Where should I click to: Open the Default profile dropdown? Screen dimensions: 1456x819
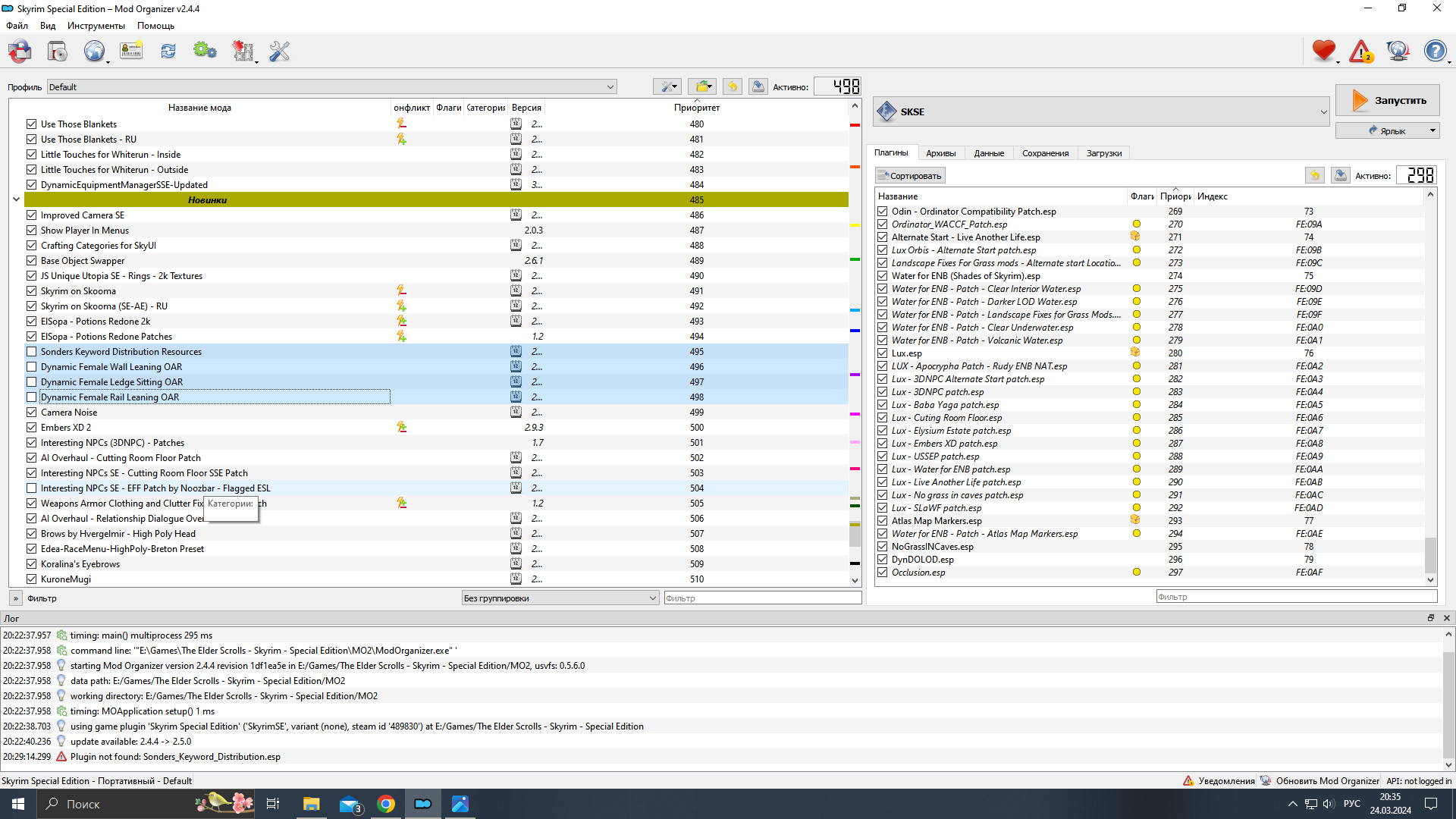pyautogui.click(x=331, y=87)
